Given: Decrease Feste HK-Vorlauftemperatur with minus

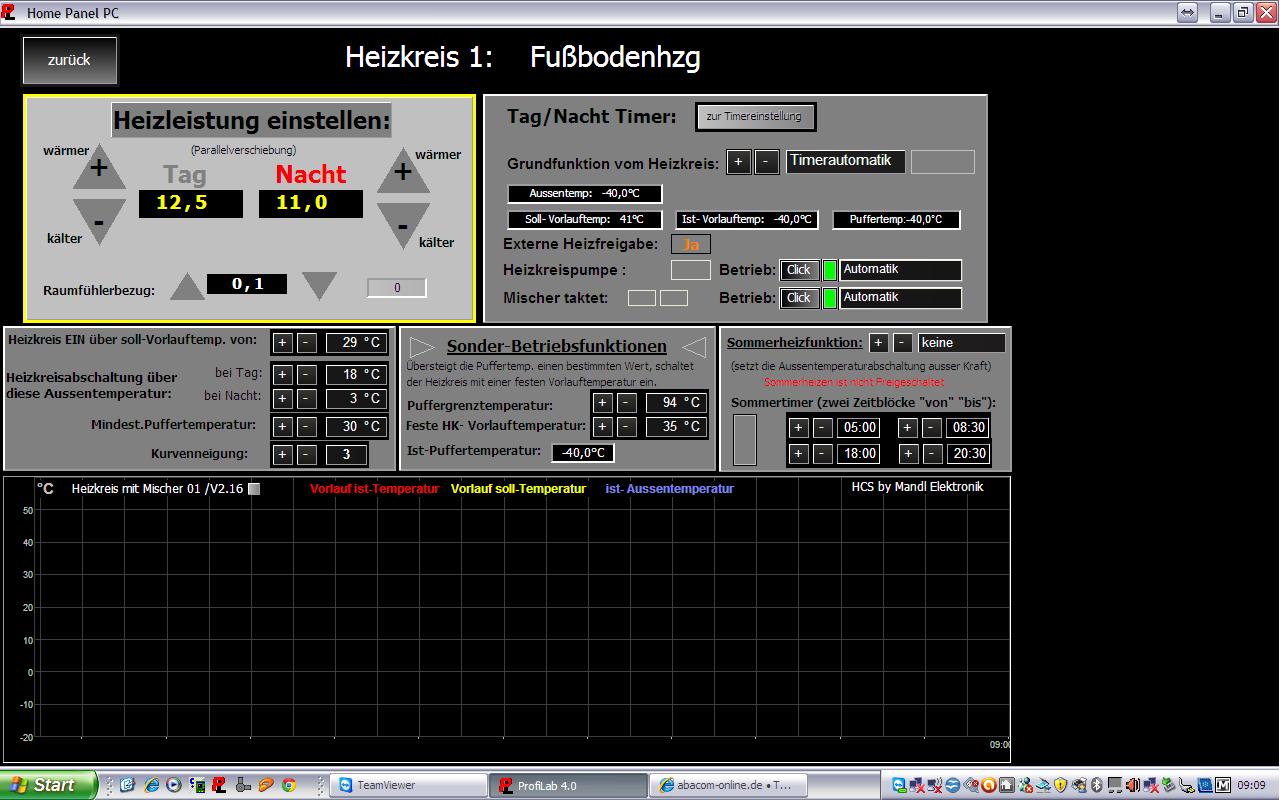Looking at the screenshot, I should [626, 427].
